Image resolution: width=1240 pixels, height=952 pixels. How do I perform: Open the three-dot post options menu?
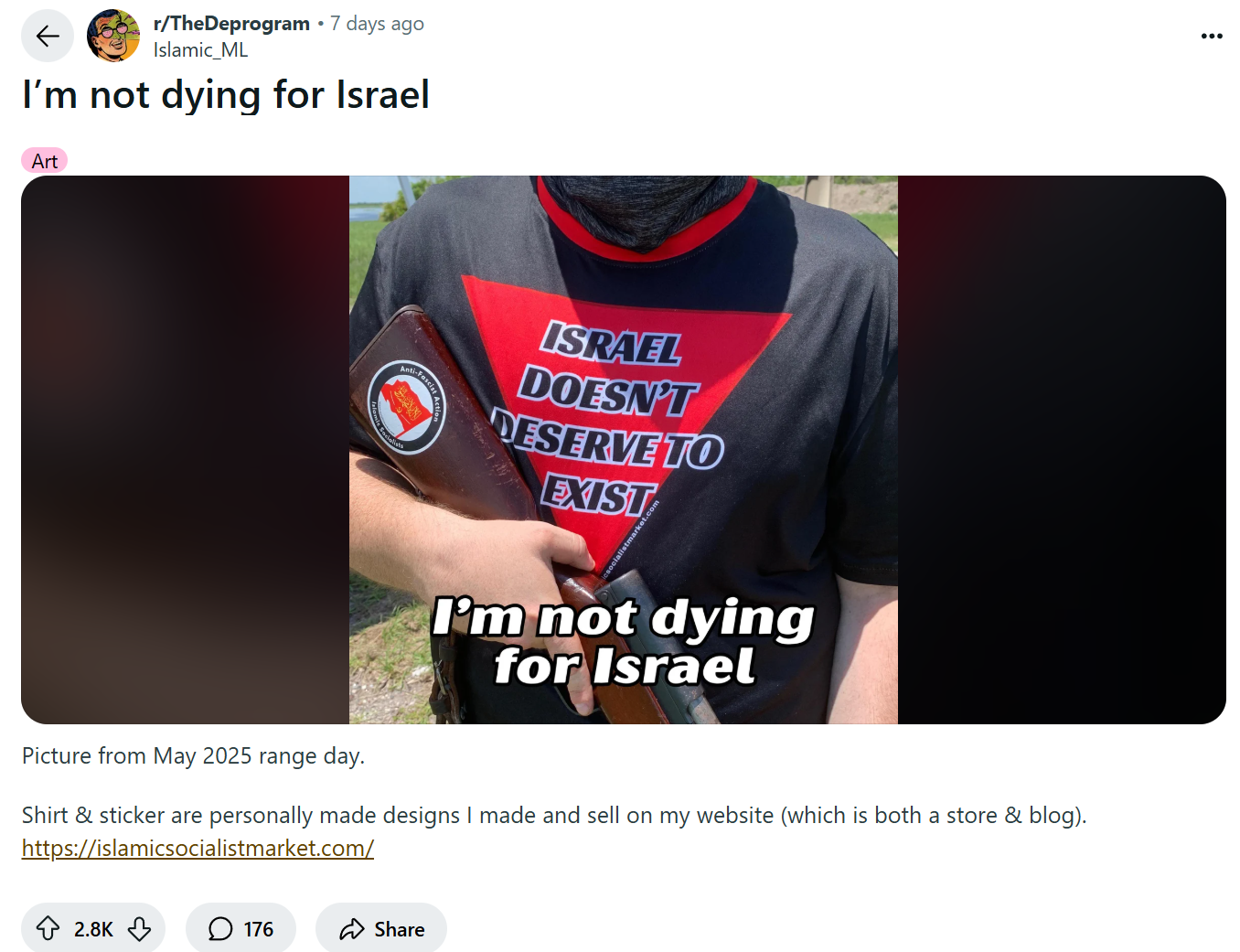(1212, 36)
